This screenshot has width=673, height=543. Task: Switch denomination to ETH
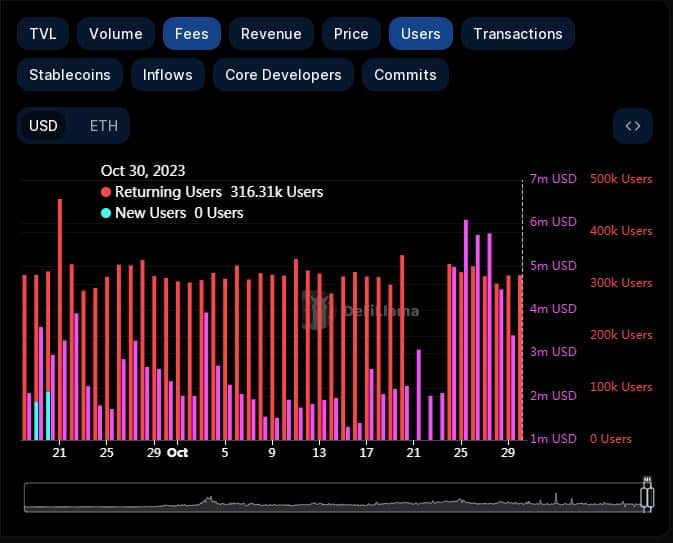[103, 126]
